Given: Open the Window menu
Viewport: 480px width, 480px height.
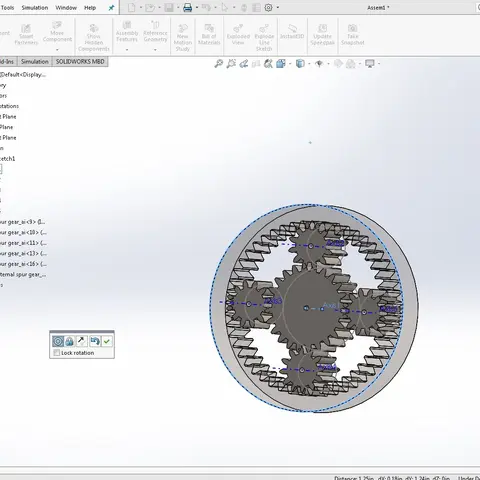Looking at the screenshot, I should coord(66,8).
